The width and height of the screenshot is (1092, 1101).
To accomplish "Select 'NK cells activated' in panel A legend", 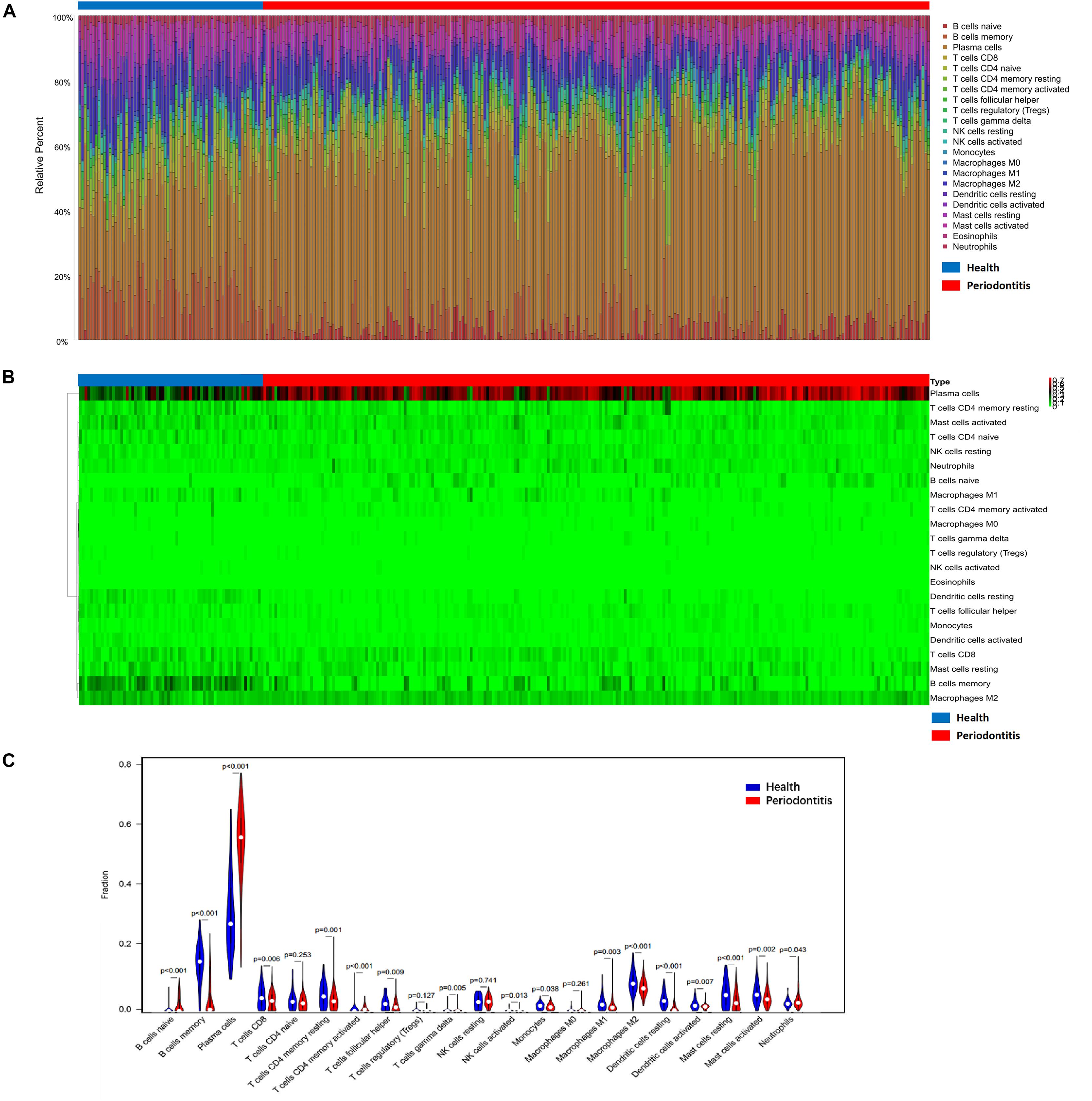I will click(987, 141).
